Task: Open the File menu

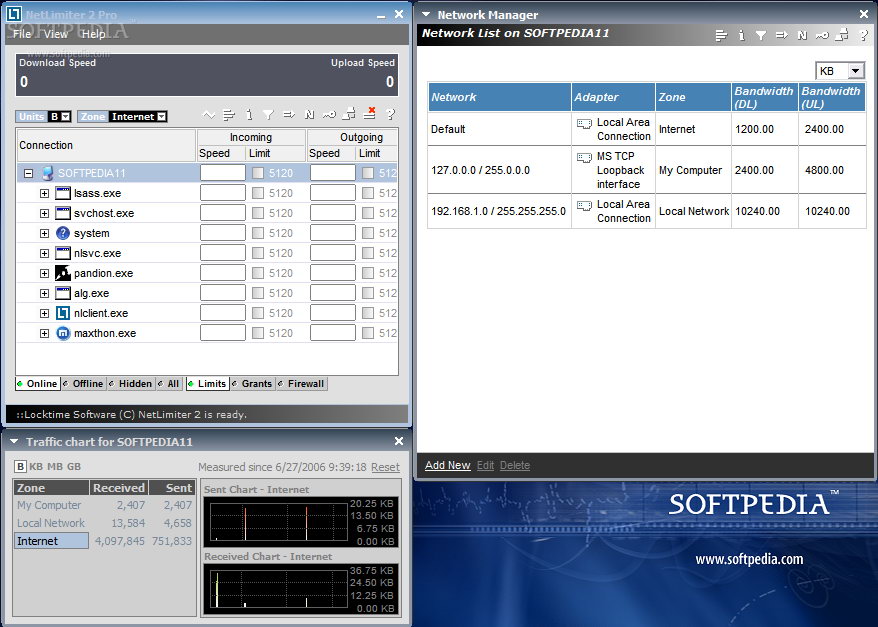Action: coord(22,34)
